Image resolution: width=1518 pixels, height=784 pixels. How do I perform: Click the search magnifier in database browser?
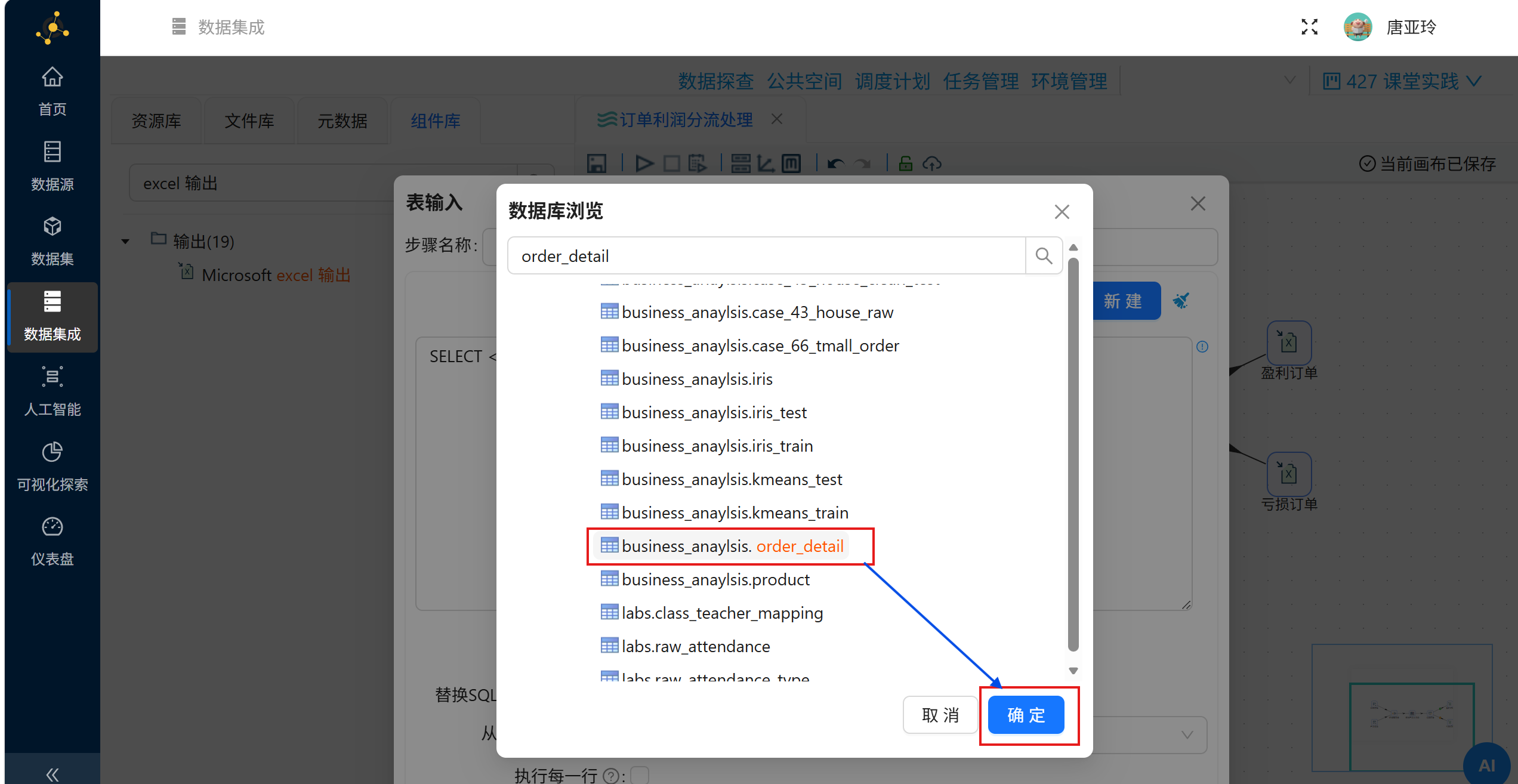coord(1044,256)
